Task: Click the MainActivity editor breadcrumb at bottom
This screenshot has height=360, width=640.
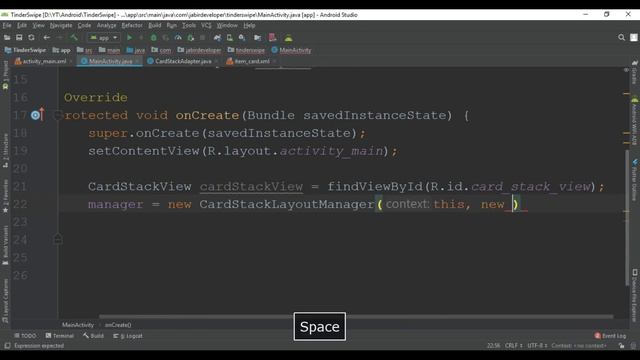Action: coord(78,325)
